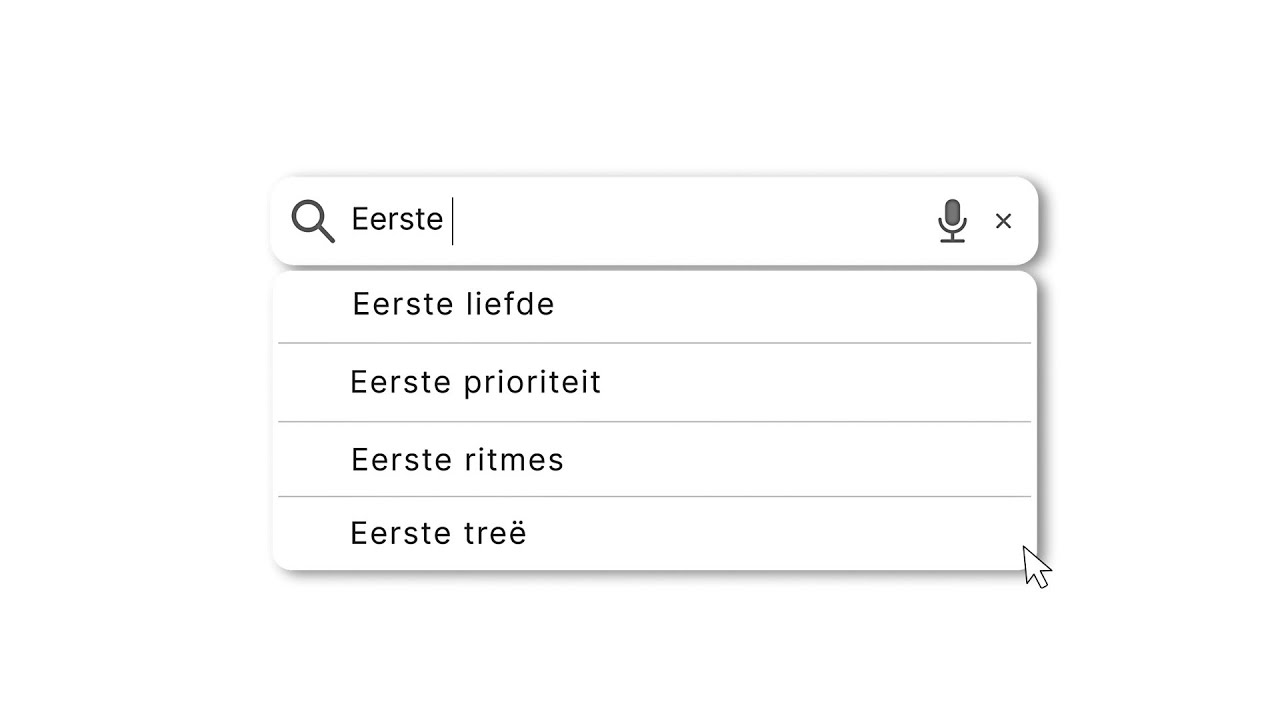1280x720 pixels.
Task: Submit the search via the magnifier icon
Action: (312, 221)
